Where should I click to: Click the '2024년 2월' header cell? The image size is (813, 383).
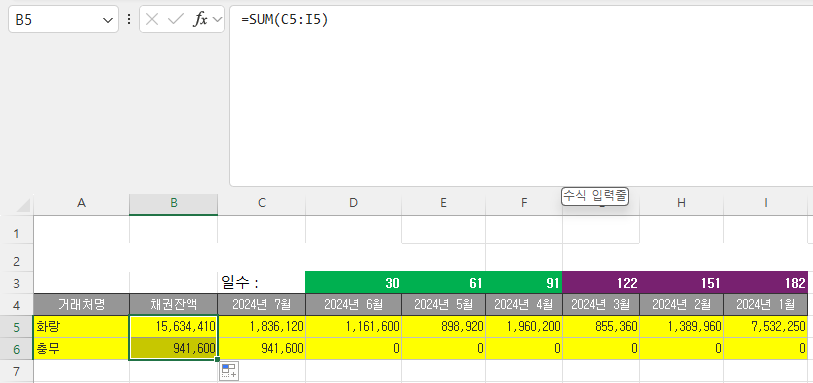[x=681, y=305]
